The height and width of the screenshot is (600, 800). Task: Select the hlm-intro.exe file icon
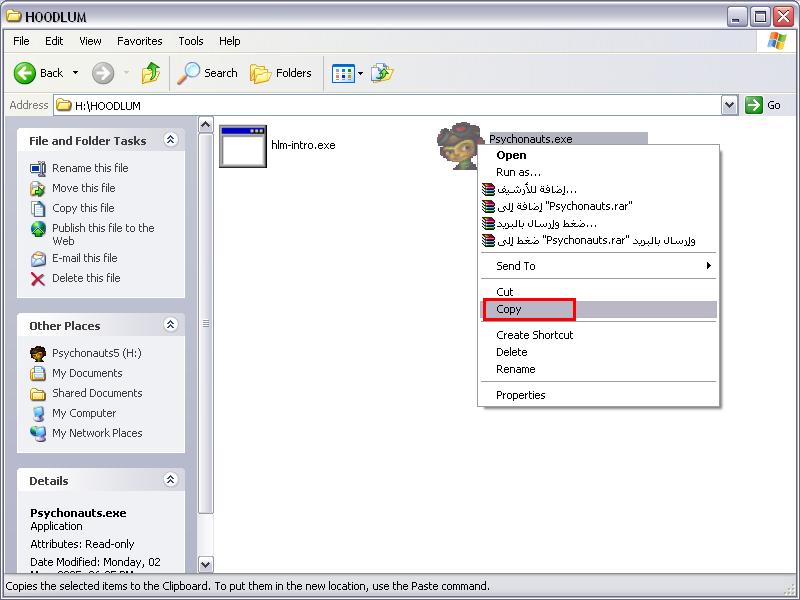(243, 146)
